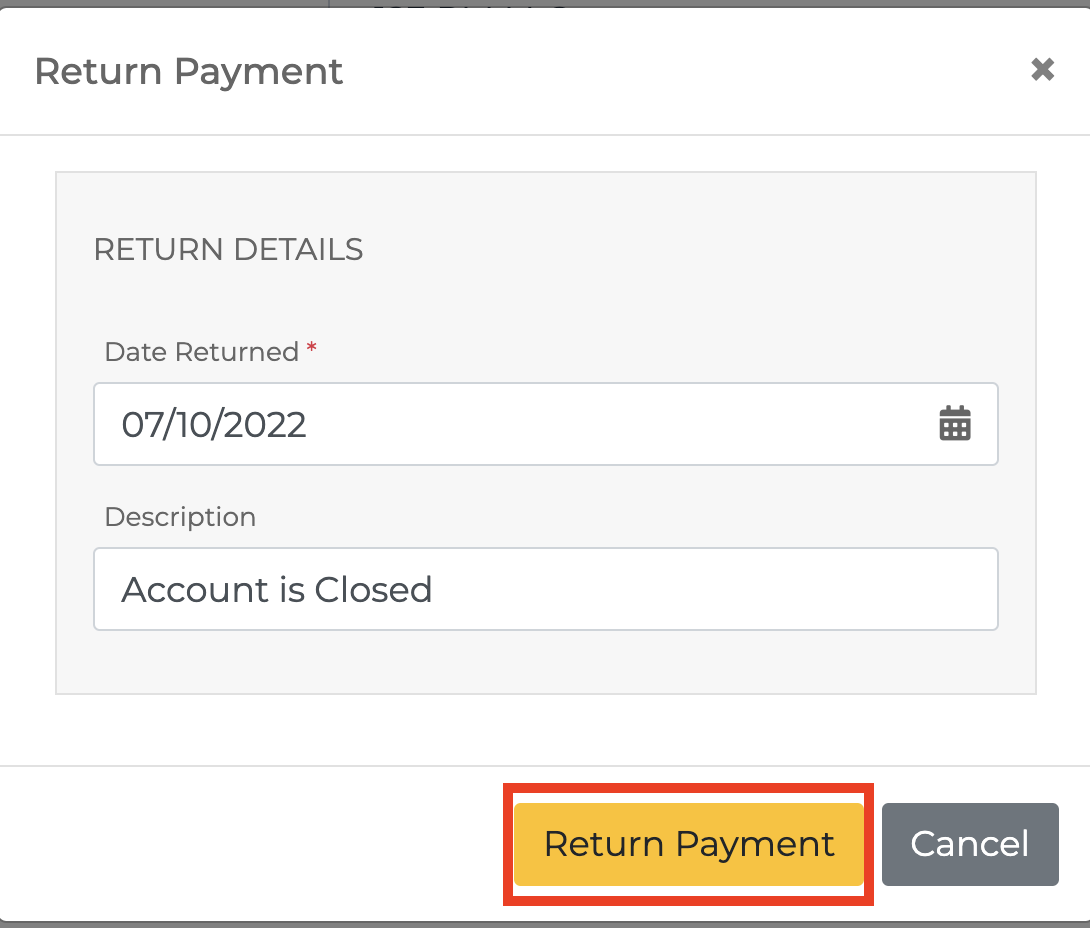Image resolution: width=1090 pixels, height=928 pixels.
Task: Abort using the Cancel button
Action: 969,843
